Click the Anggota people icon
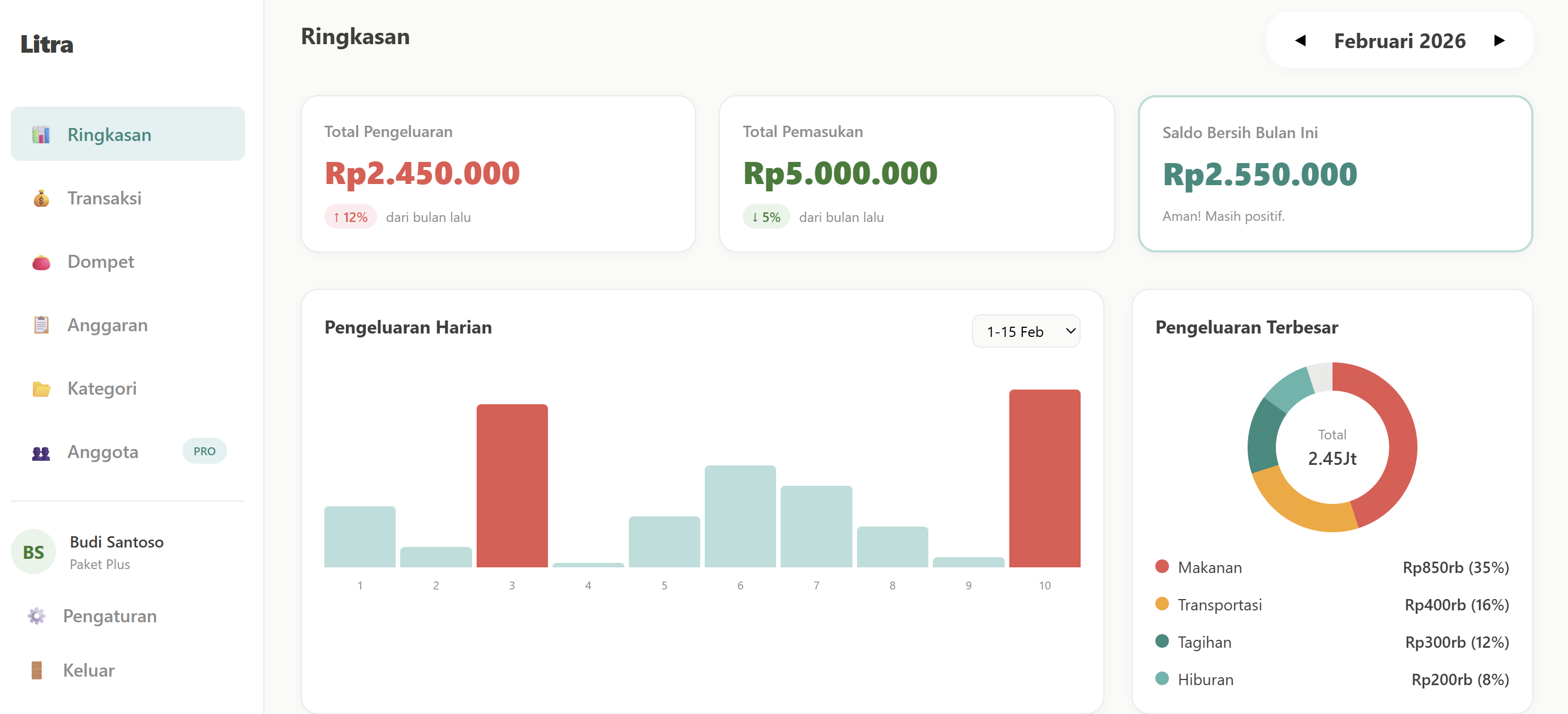 (41, 452)
